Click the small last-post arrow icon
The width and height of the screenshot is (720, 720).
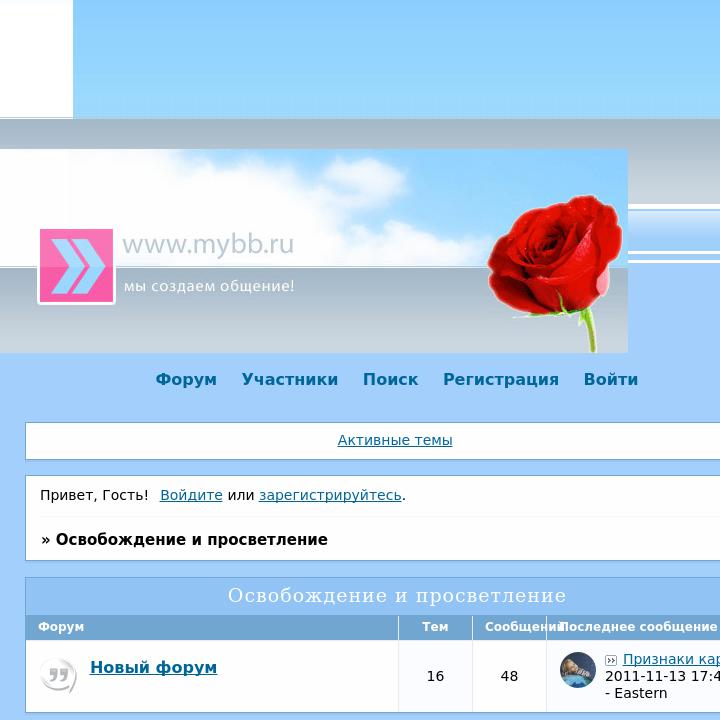[x=611, y=660]
